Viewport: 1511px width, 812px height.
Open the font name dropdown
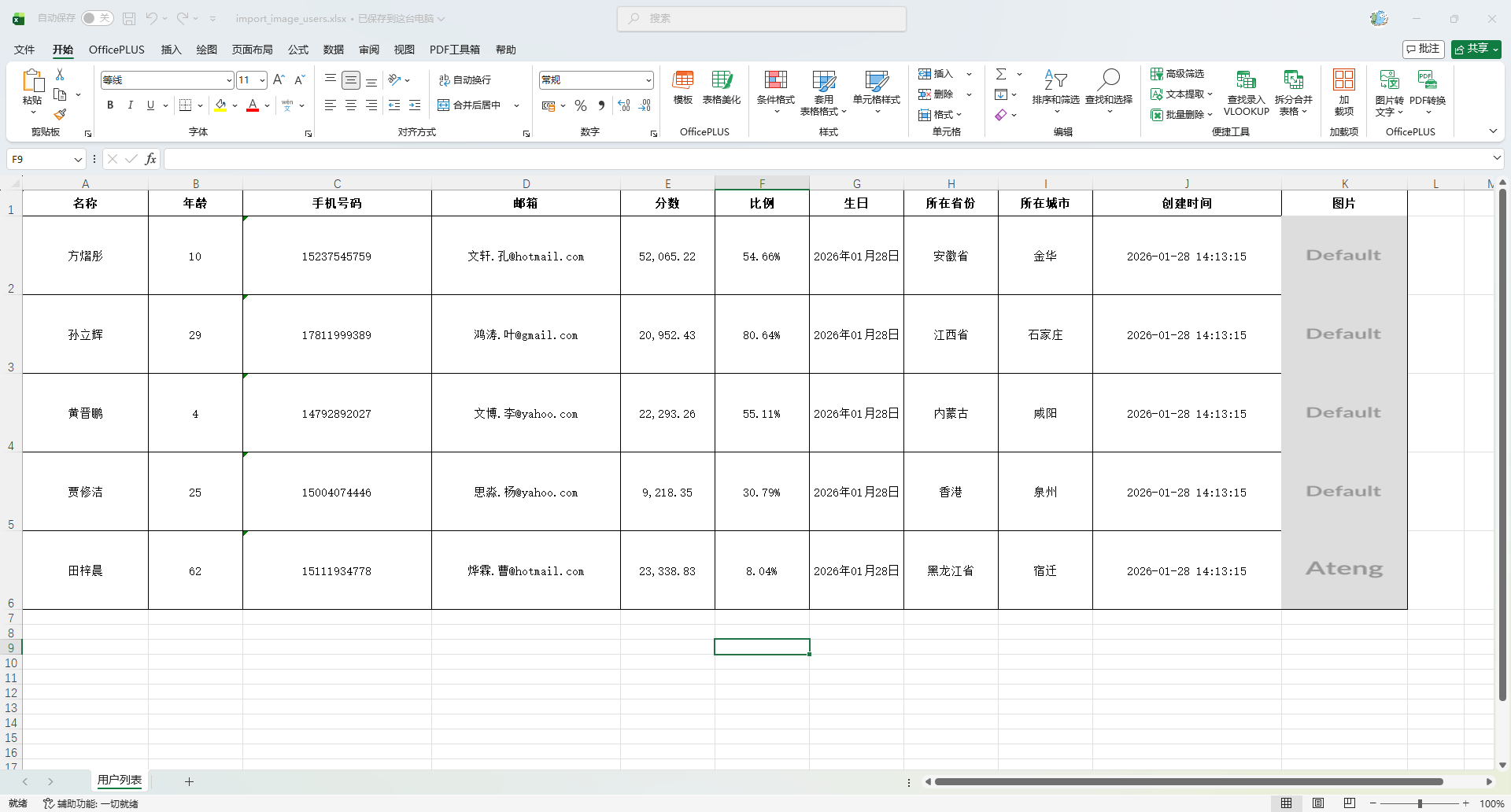point(229,80)
